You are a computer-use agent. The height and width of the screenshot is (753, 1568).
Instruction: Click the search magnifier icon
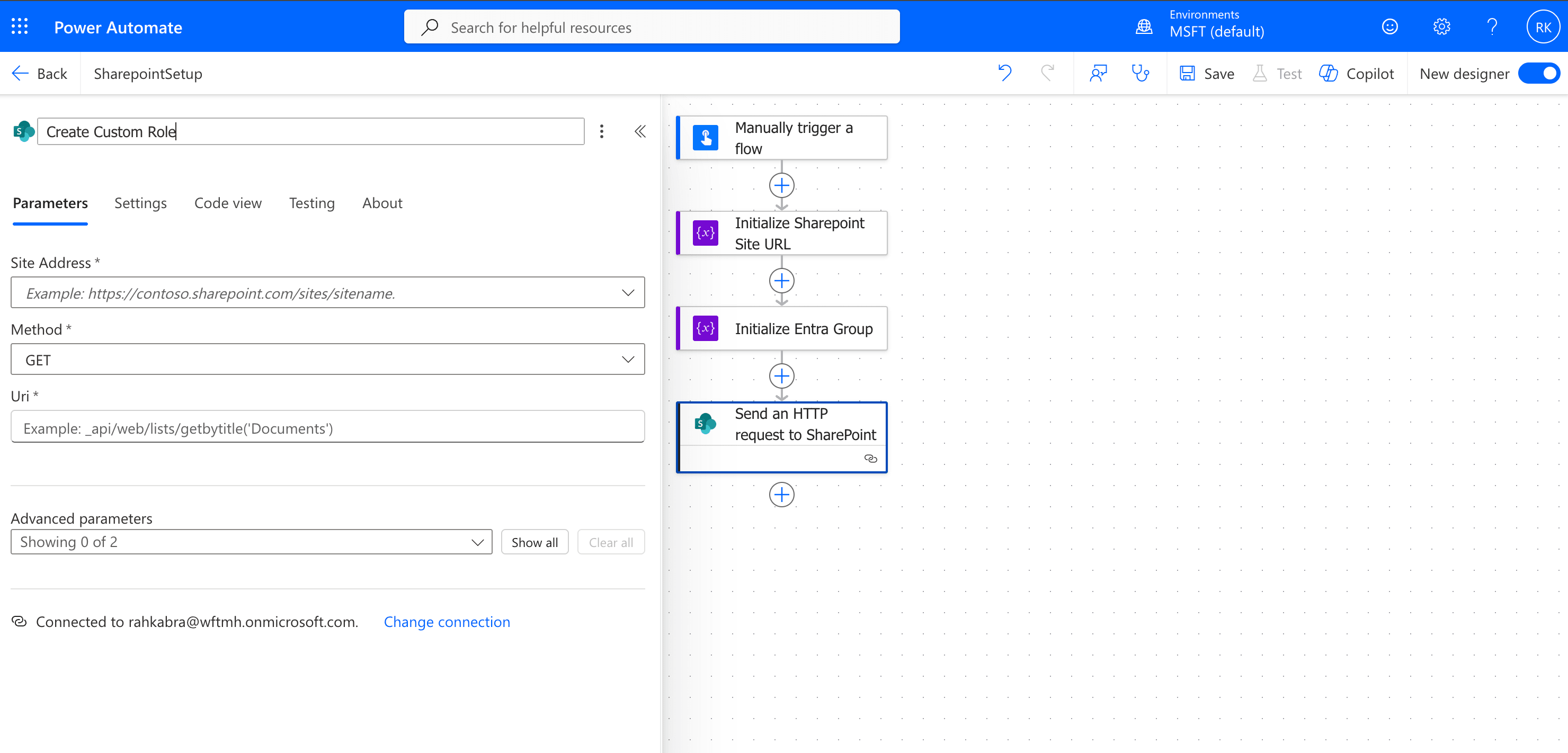click(430, 27)
